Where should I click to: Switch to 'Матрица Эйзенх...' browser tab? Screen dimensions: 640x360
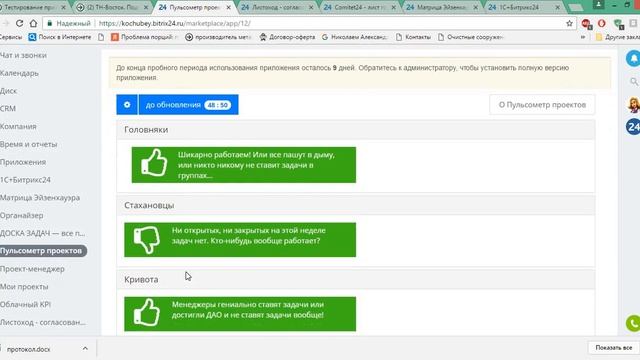442,7
